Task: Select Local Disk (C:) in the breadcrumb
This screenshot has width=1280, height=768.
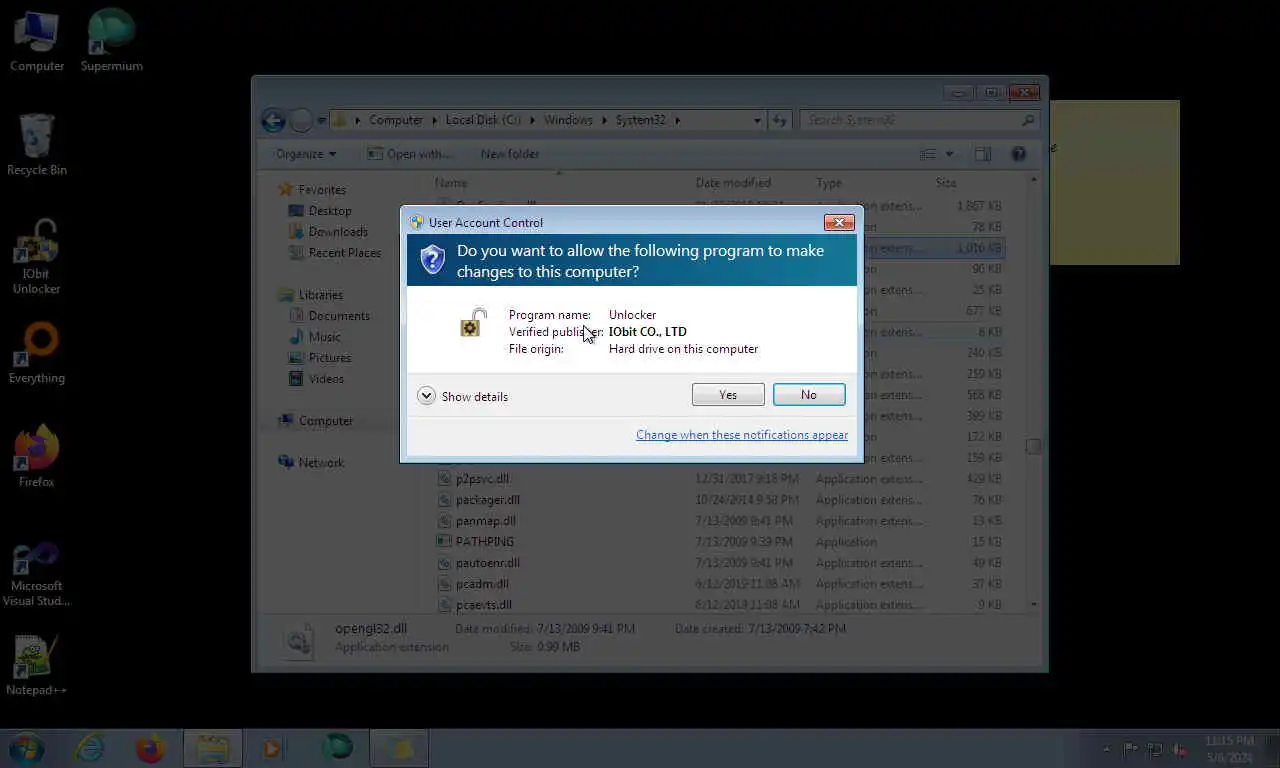Action: [483, 120]
